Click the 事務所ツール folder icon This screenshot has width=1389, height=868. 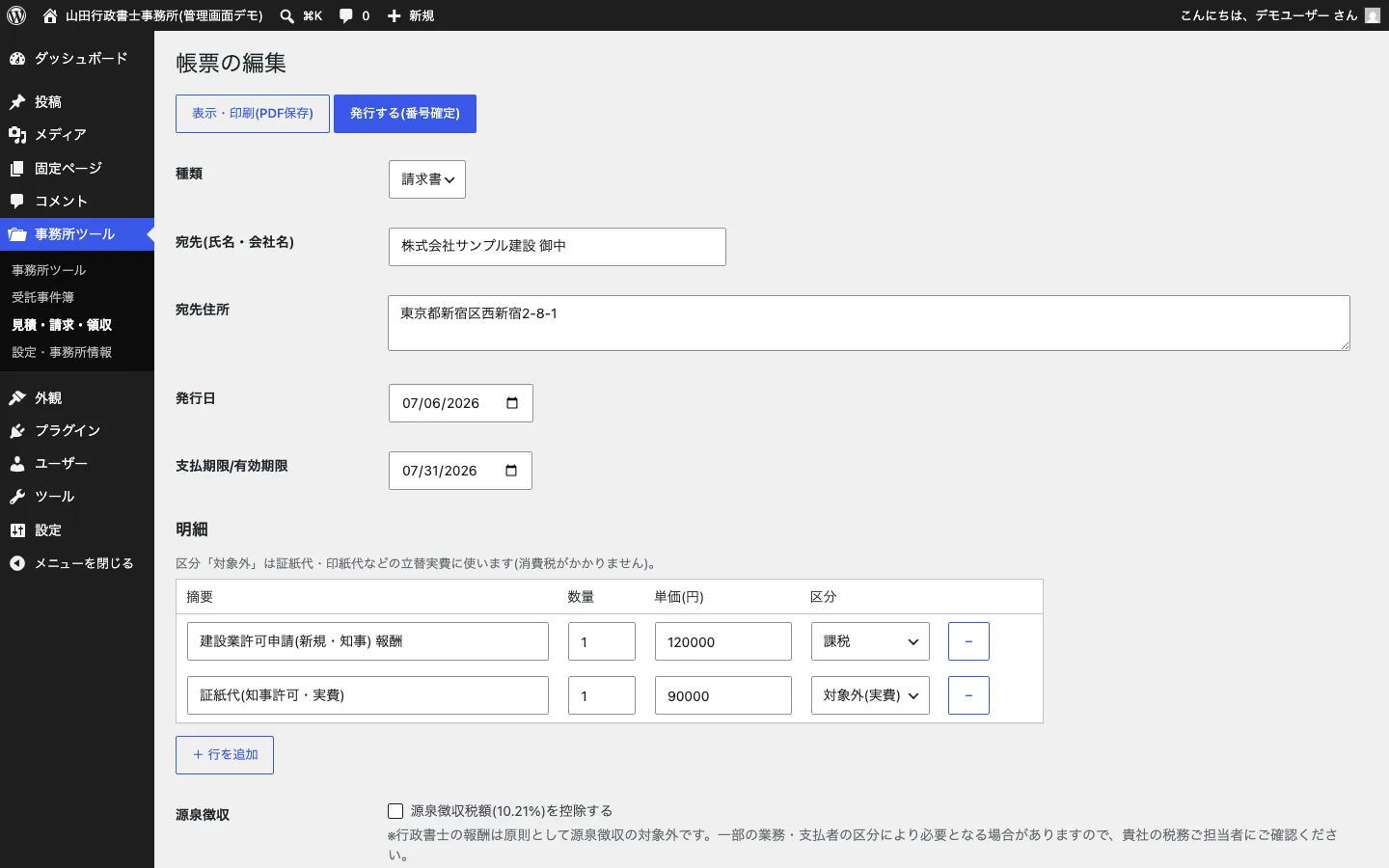click(x=17, y=234)
